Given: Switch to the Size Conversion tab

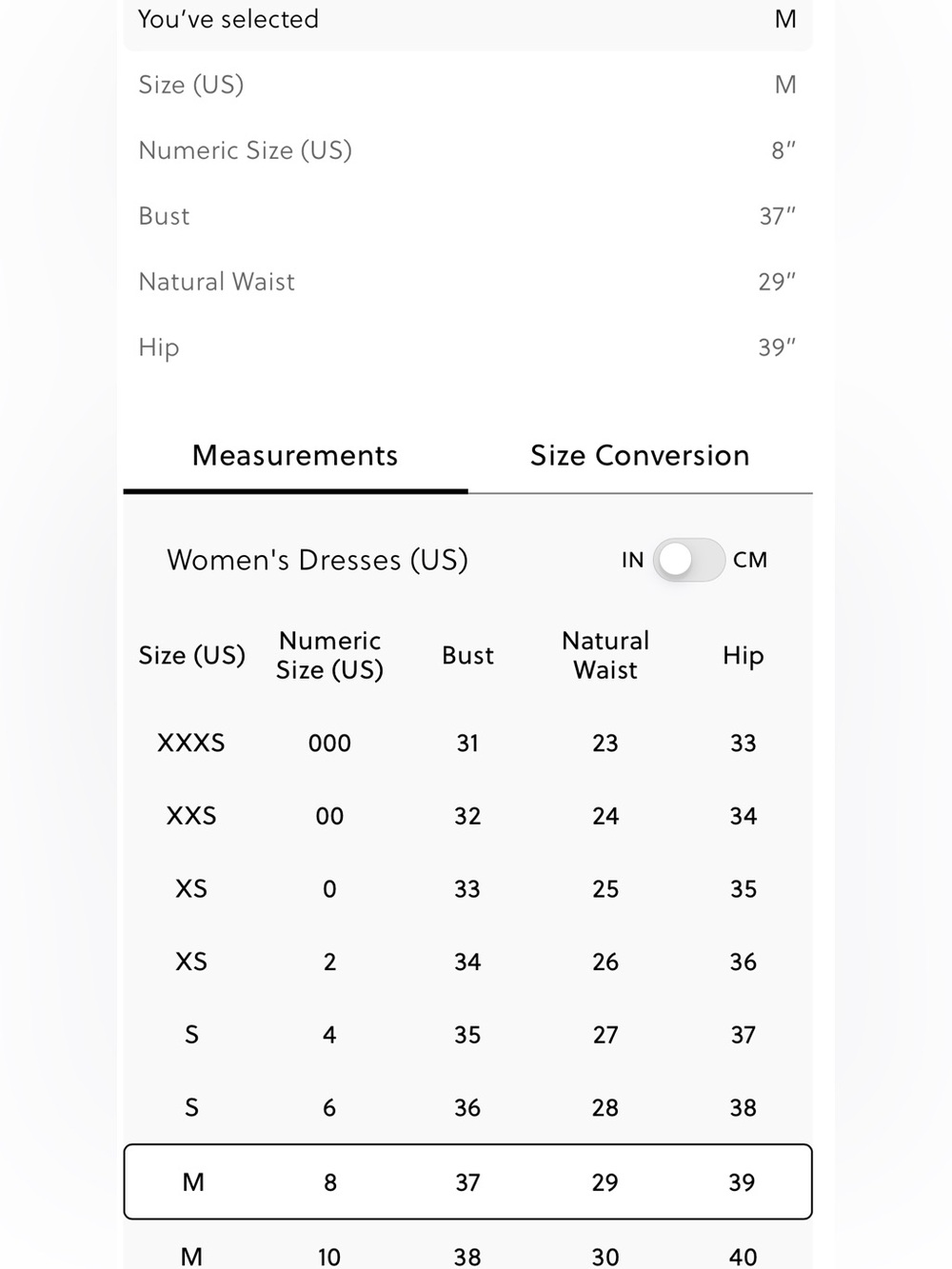Looking at the screenshot, I should (640, 456).
